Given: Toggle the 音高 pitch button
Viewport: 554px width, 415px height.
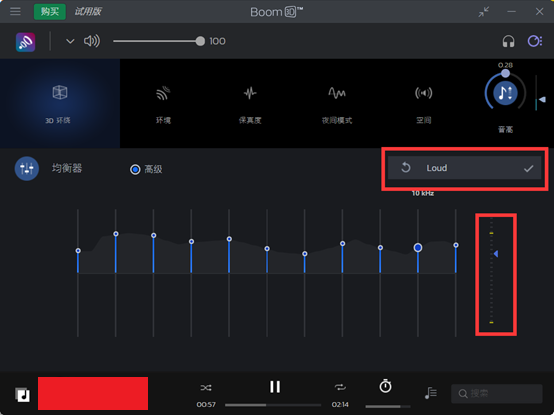Looking at the screenshot, I should [x=505, y=93].
